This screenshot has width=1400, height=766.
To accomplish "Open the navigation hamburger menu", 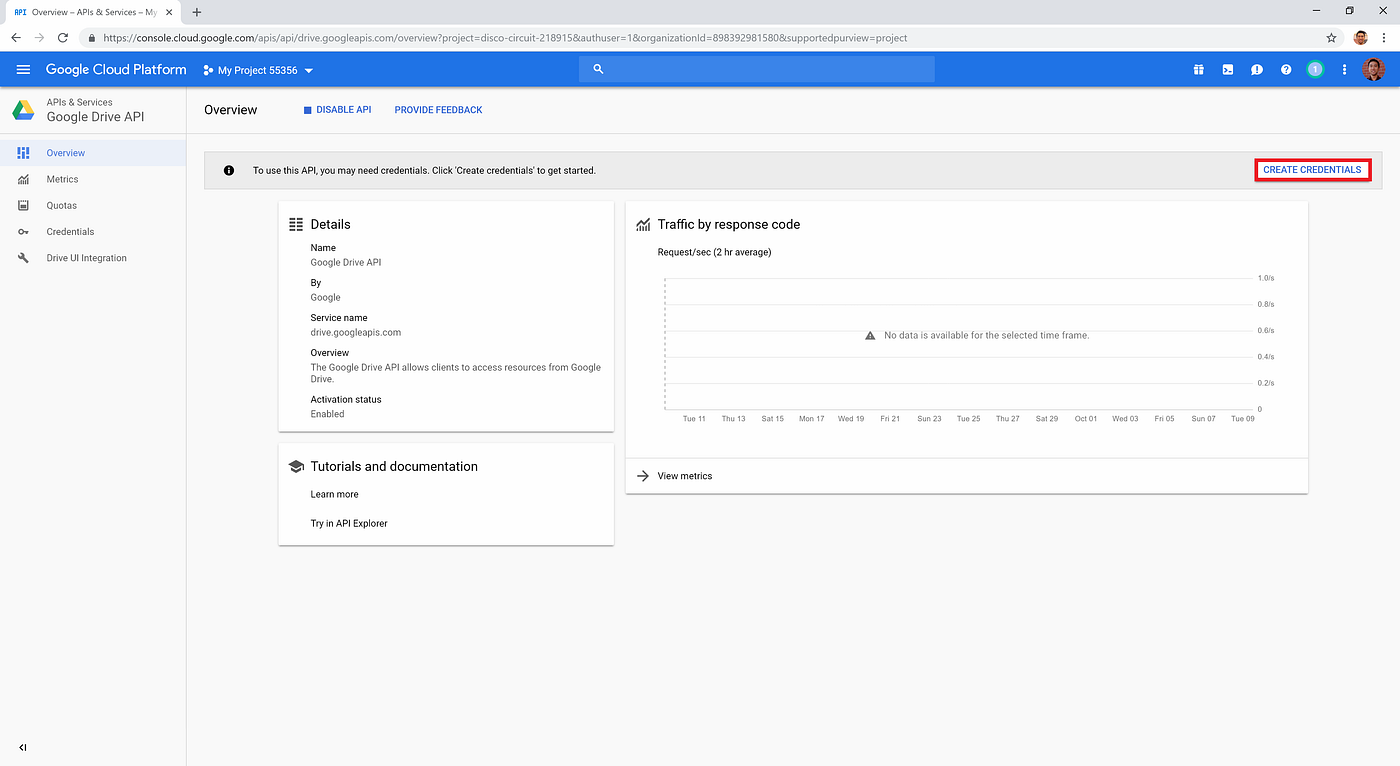I will [22, 69].
